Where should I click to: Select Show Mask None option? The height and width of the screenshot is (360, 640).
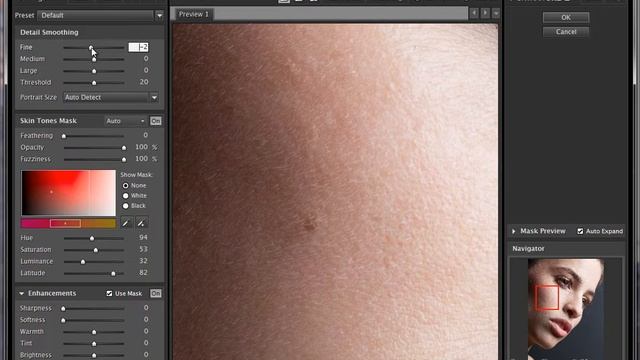126,185
